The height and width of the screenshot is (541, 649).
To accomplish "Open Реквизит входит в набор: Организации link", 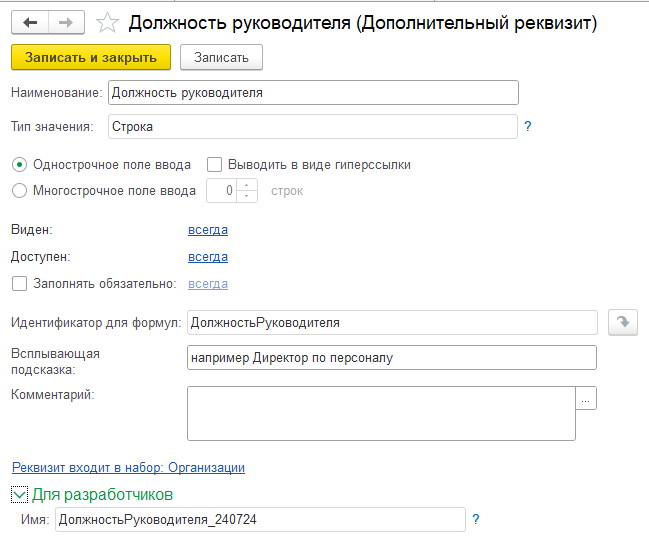I will pyautogui.click(x=128, y=467).
